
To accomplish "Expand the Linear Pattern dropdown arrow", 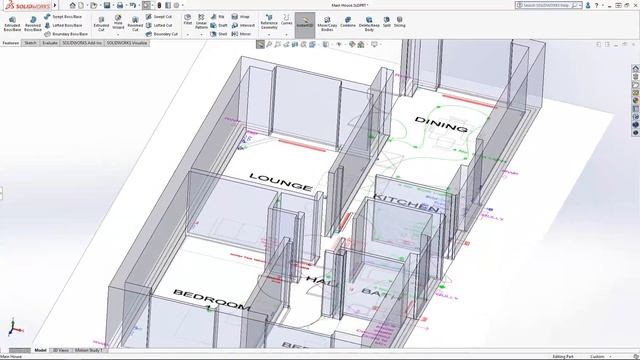I will click(201, 35).
